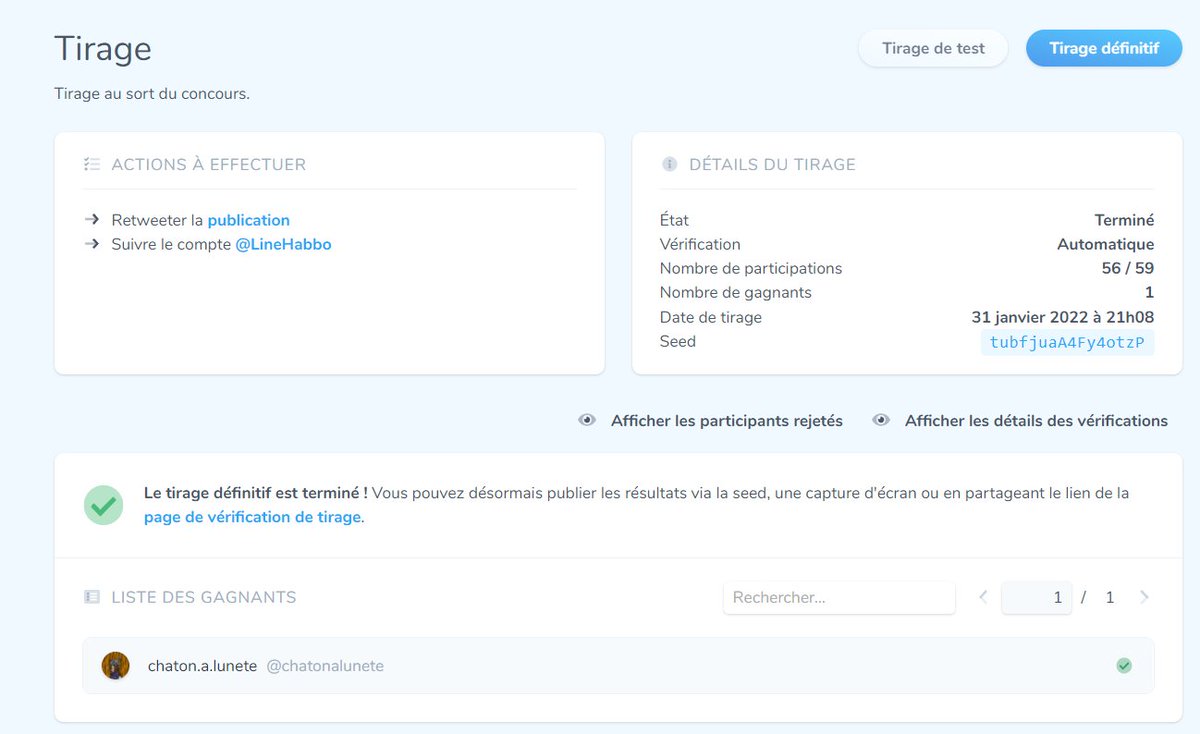Click the Actions à effectuer checklist icon
1200x734 pixels.
92,164
